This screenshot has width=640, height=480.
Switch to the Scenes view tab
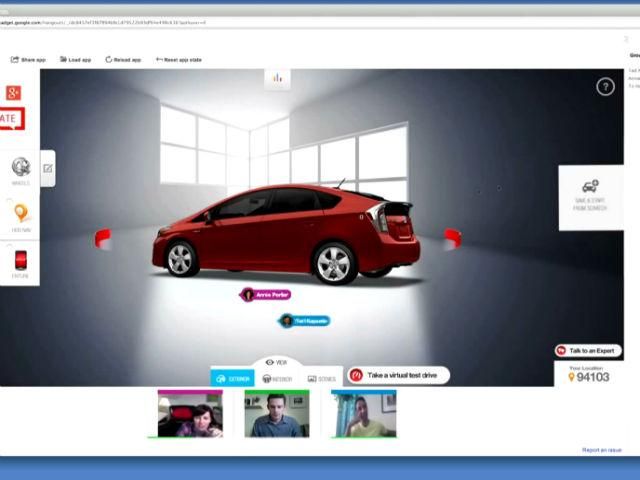tap(322, 379)
